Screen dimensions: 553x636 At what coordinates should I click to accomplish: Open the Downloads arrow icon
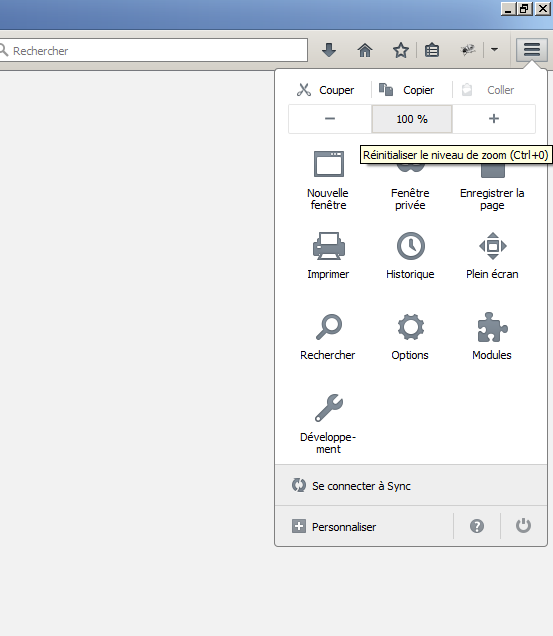(329, 50)
